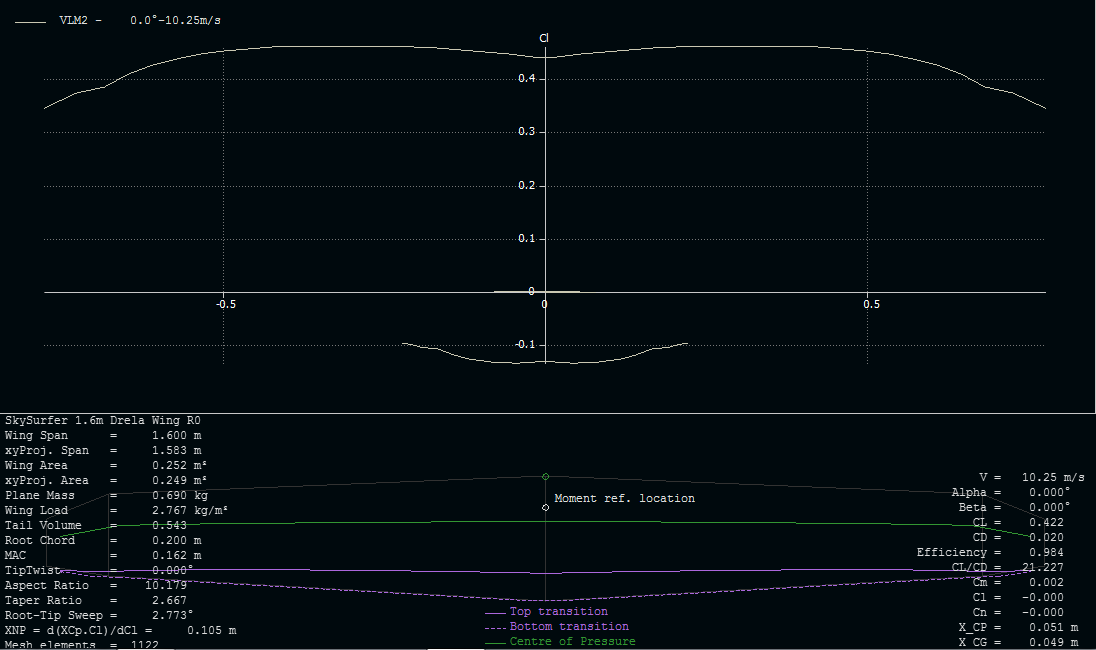Click the Beta value 0.000°
1096x650 pixels.
coord(1050,507)
